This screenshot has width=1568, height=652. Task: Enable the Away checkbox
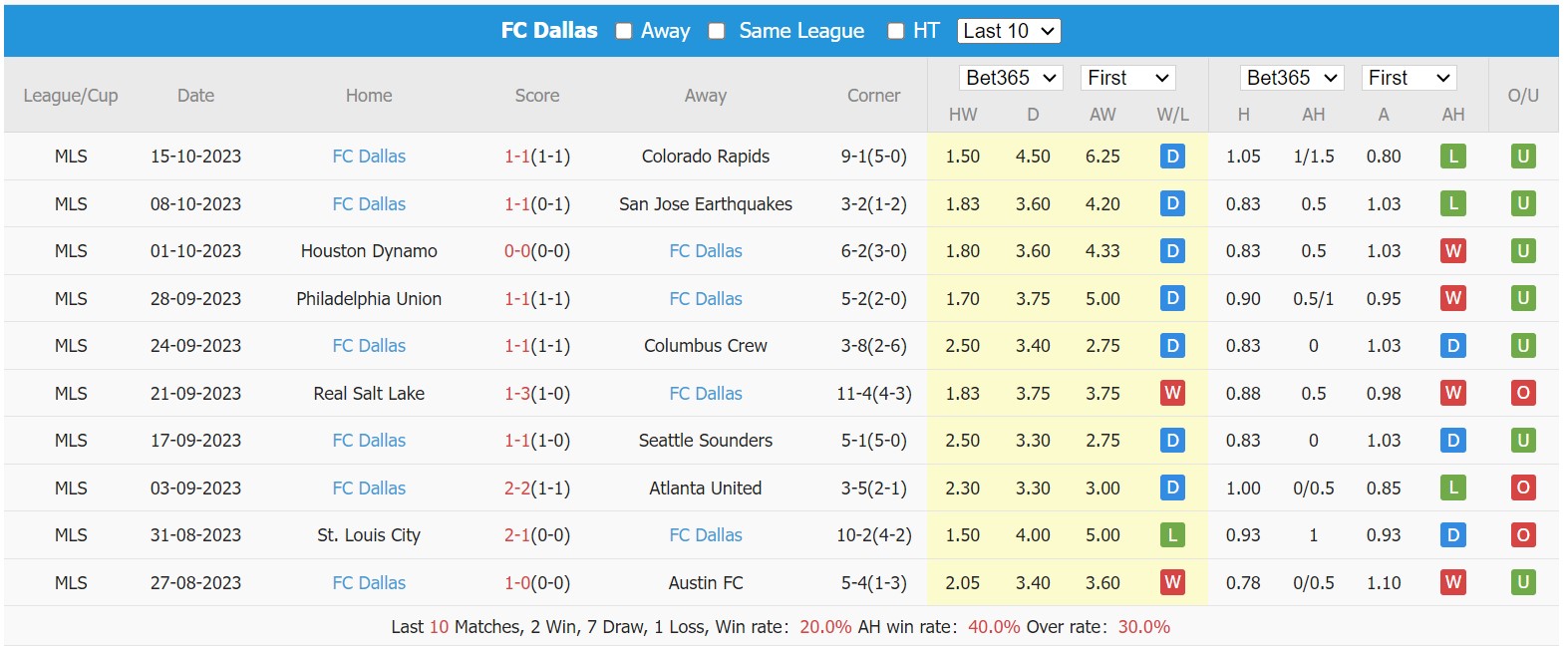tap(623, 31)
